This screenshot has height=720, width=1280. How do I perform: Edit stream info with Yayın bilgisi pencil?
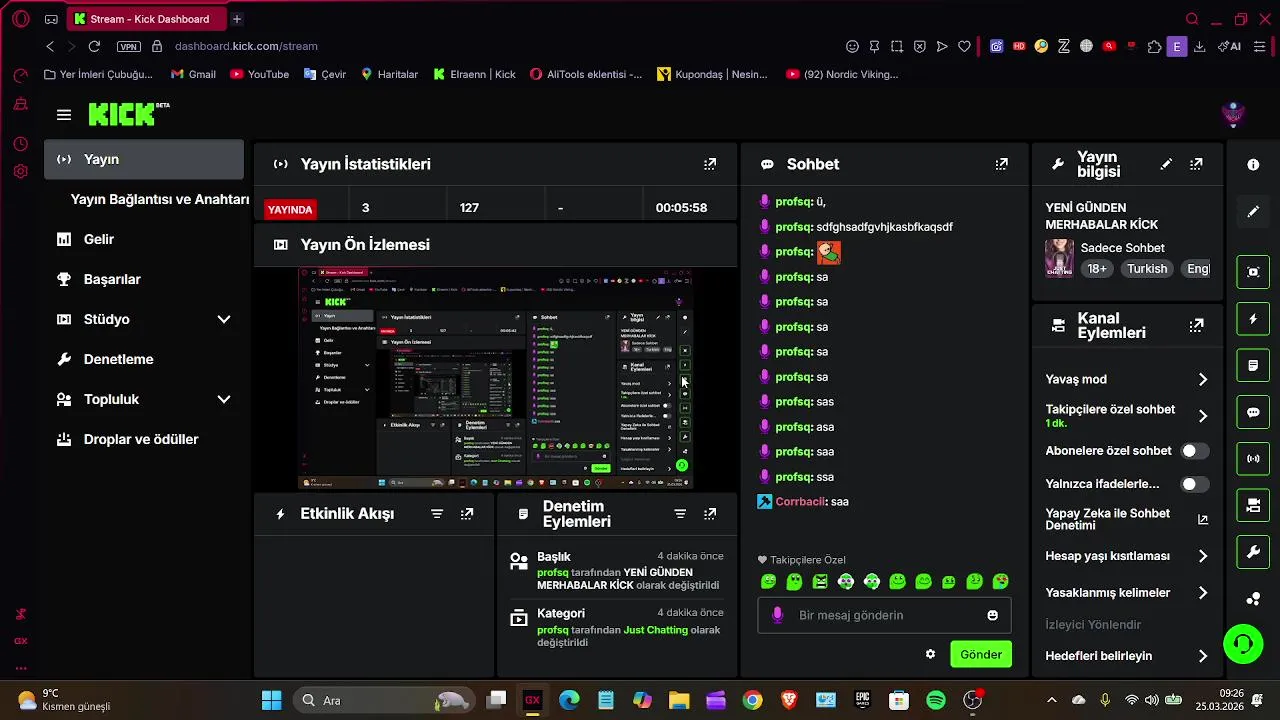pyautogui.click(x=1166, y=164)
